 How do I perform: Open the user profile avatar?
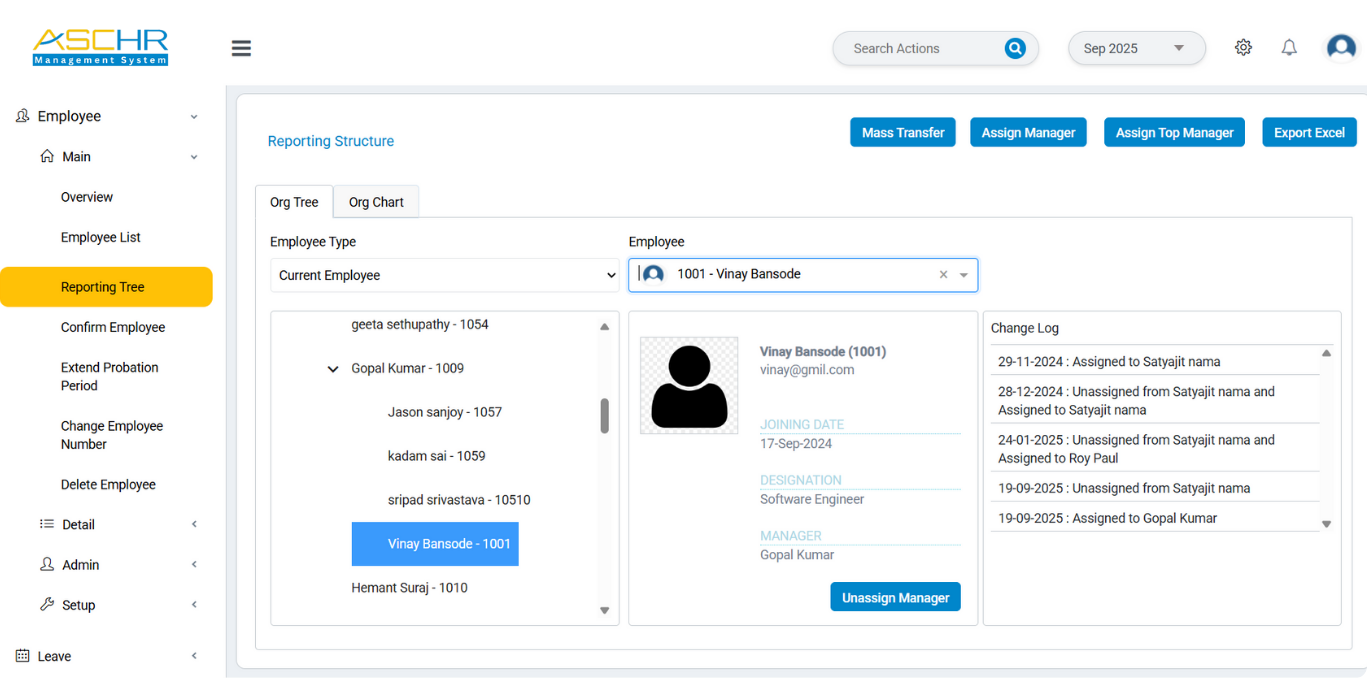click(1340, 46)
